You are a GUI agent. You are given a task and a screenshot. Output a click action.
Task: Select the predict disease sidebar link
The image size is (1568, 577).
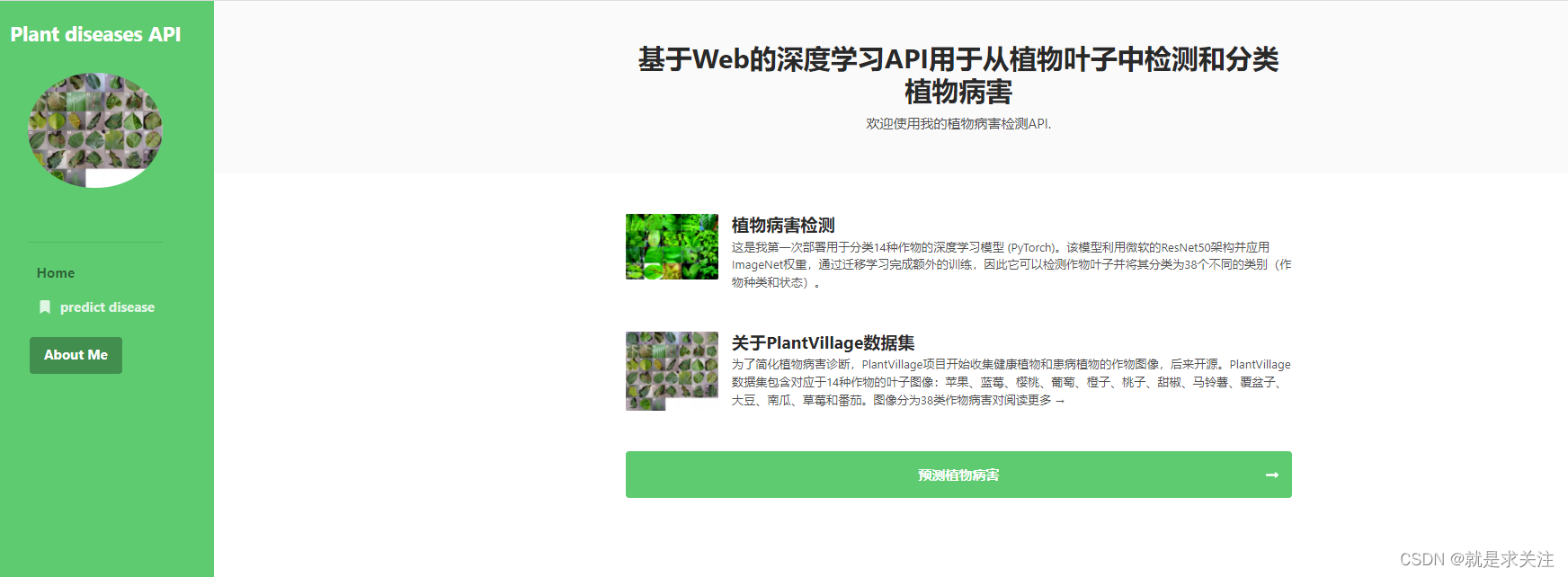tap(107, 307)
